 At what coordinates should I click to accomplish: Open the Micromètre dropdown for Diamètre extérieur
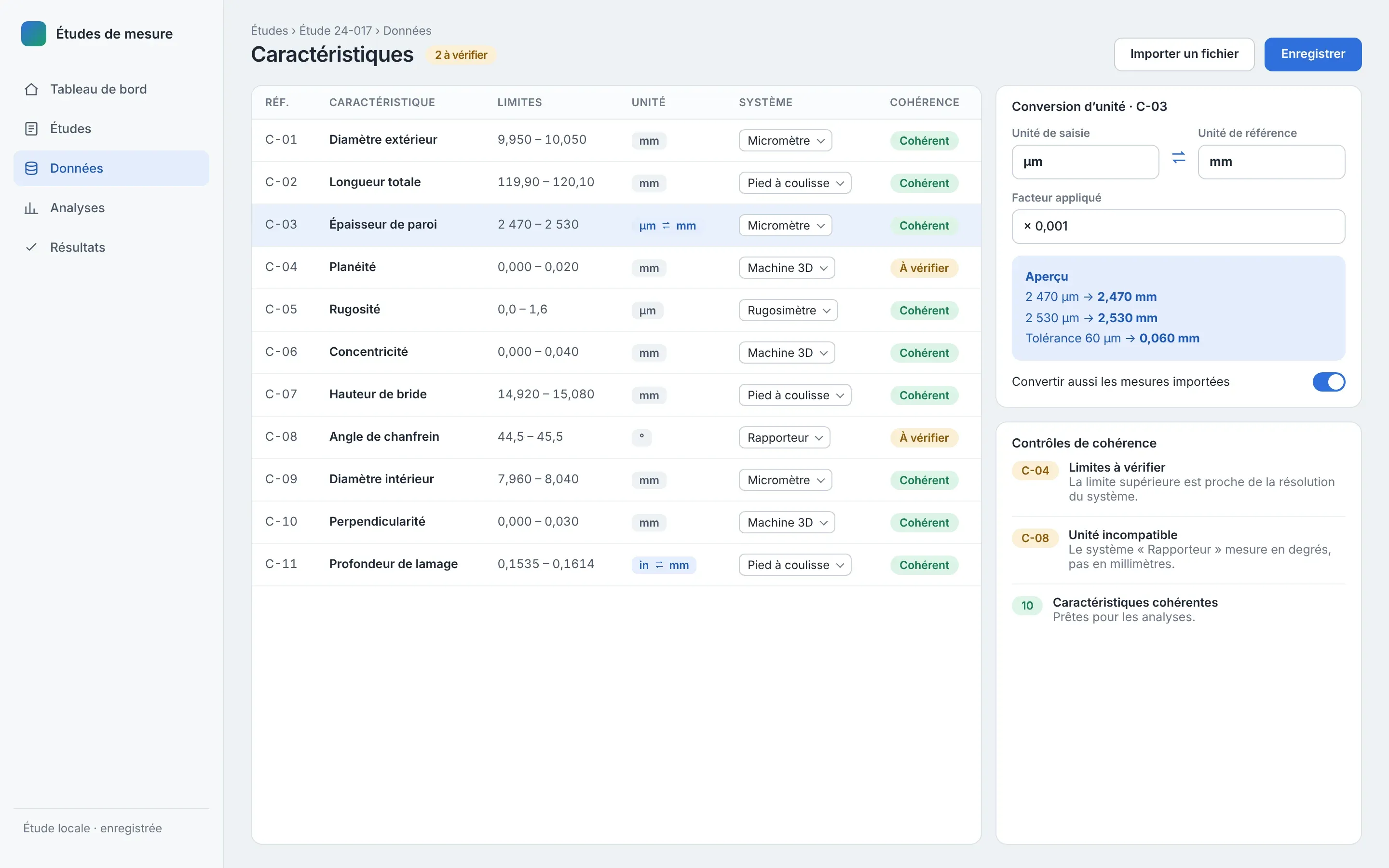(785, 141)
